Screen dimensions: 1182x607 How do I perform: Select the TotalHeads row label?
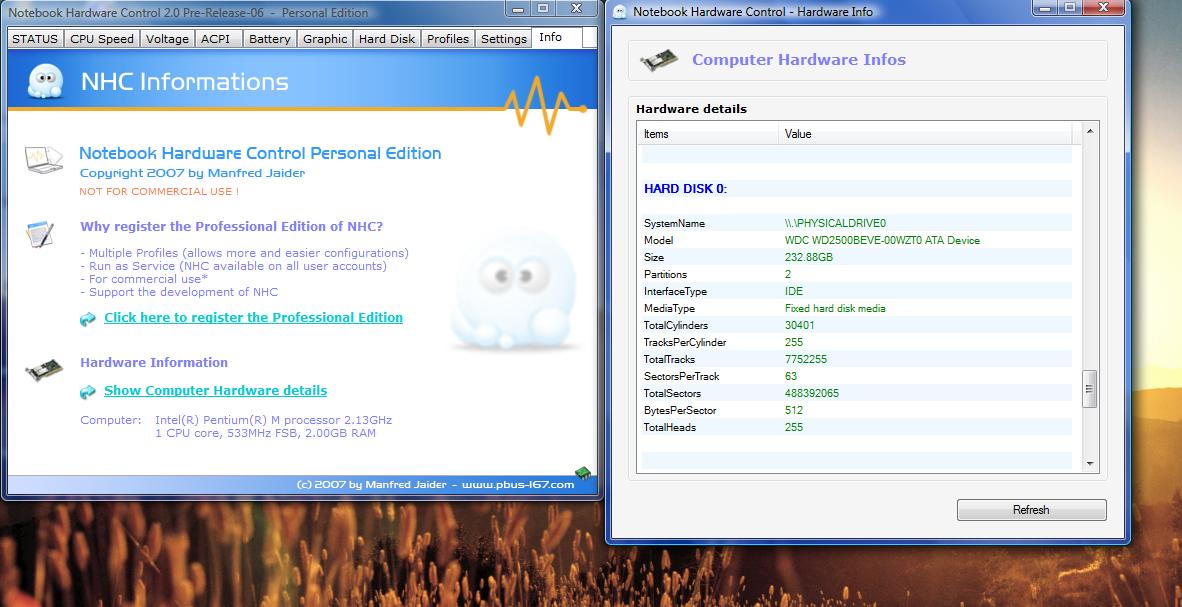(670, 427)
